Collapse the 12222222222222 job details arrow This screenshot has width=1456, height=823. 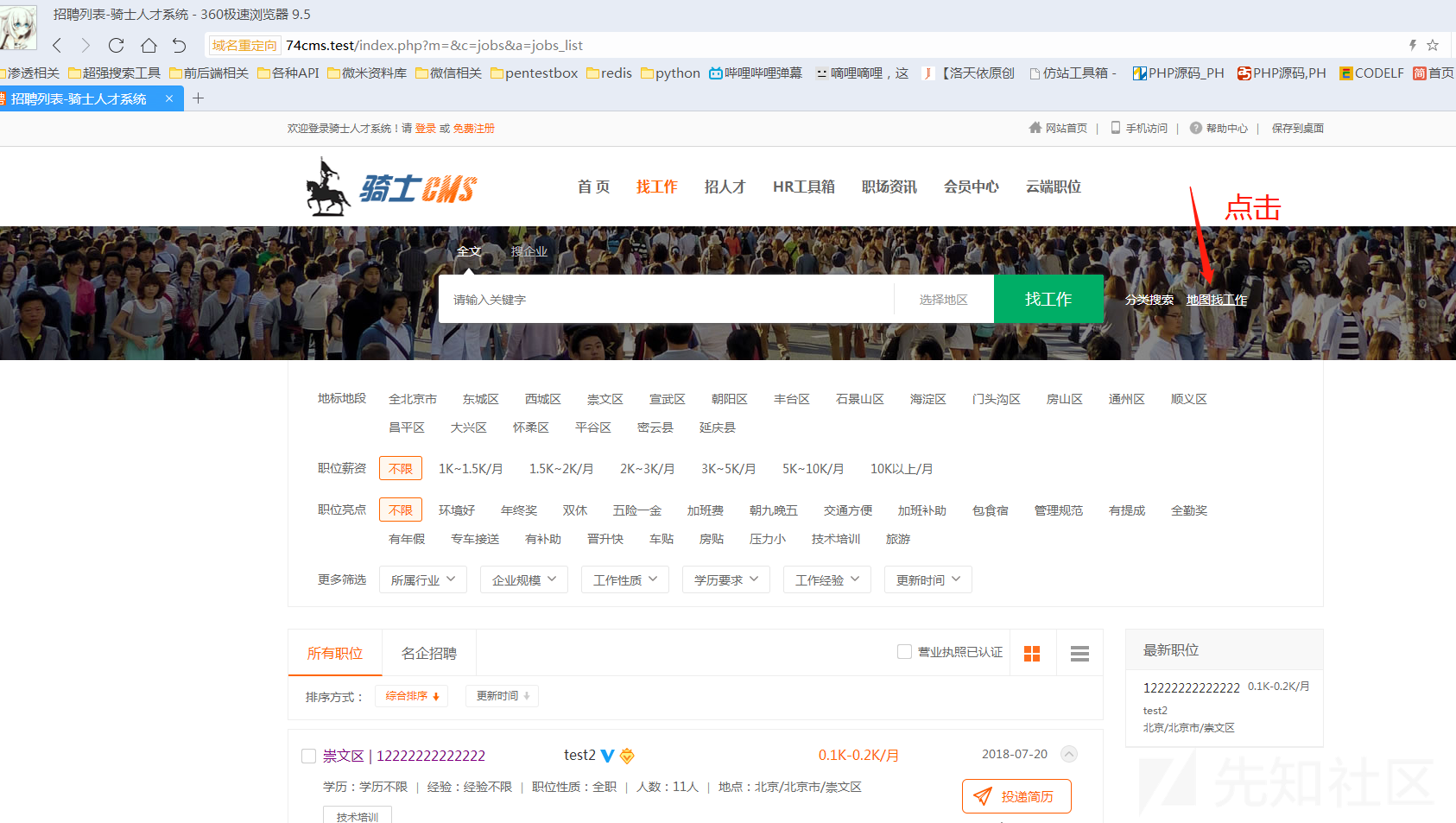1069,754
